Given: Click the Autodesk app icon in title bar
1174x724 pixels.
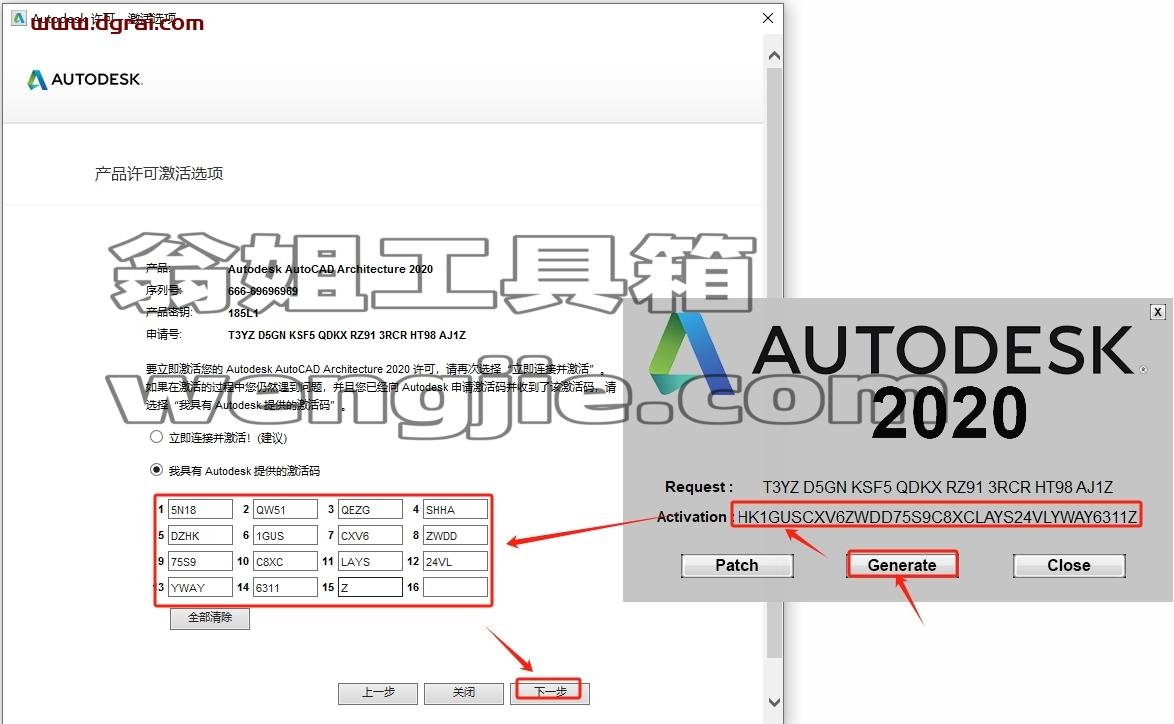Looking at the screenshot, I should pos(18,18).
